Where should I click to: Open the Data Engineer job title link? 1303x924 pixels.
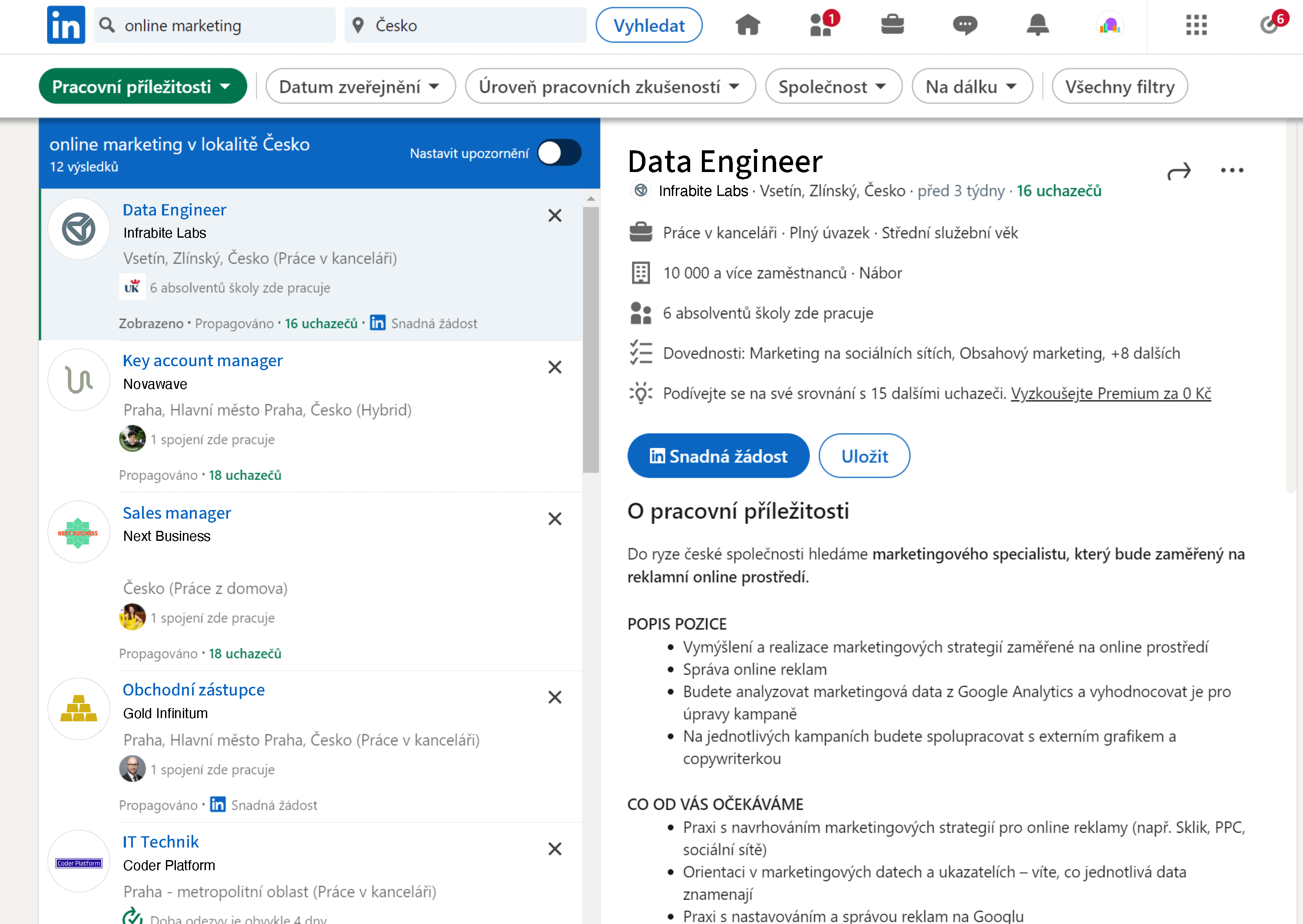(174, 210)
